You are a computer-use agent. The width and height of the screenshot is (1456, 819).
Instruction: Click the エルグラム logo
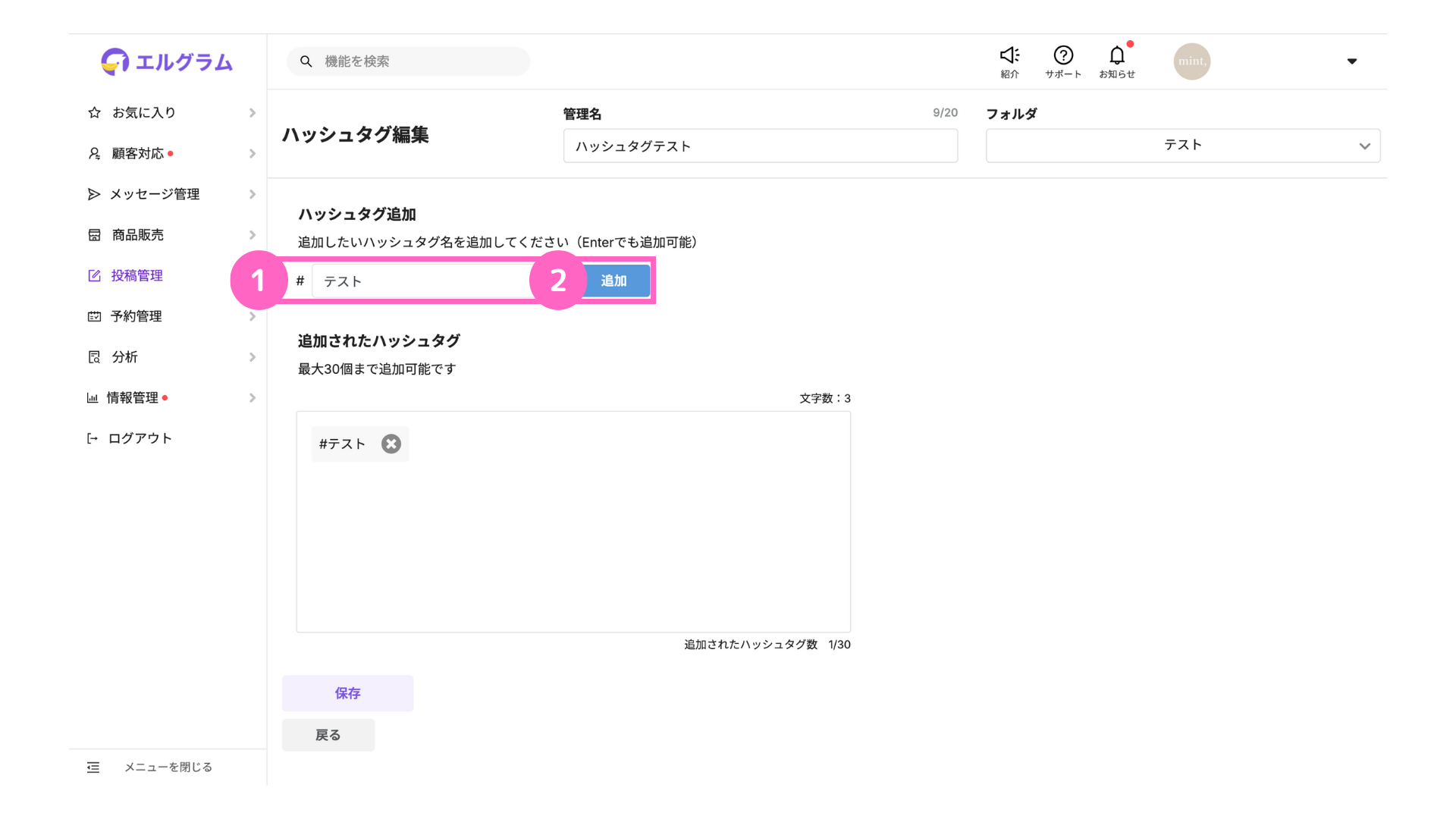(167, 61)
